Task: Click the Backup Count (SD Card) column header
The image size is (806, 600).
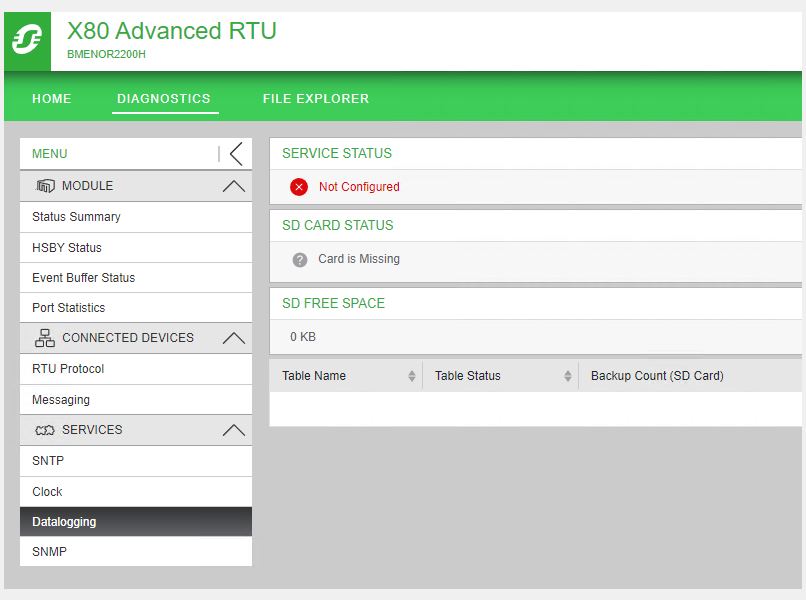Action: 657,376
